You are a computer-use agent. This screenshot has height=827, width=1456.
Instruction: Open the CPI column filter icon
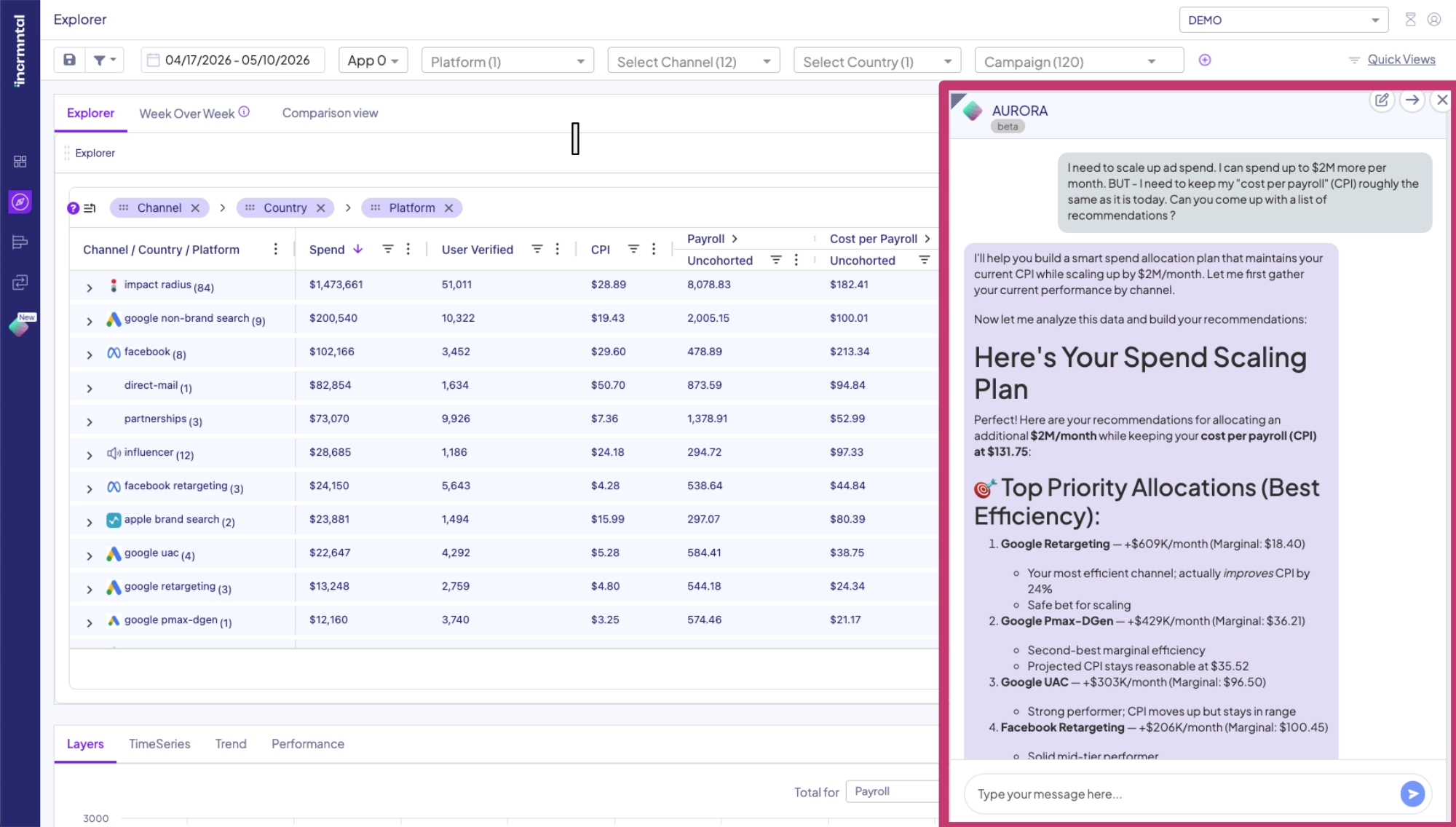633,249
